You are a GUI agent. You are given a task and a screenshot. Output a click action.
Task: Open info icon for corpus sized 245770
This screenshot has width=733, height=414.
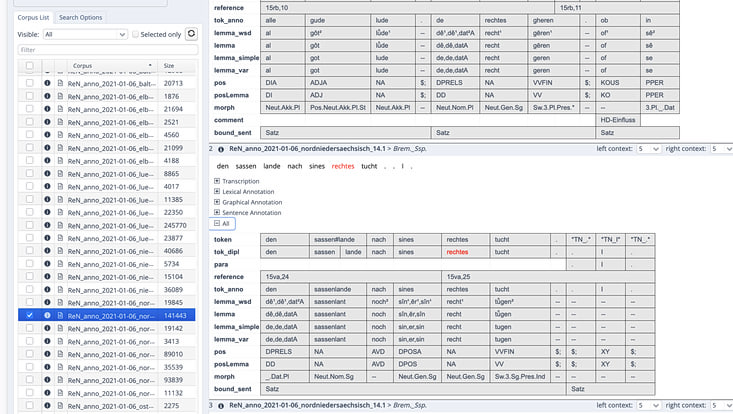(47, 225)
